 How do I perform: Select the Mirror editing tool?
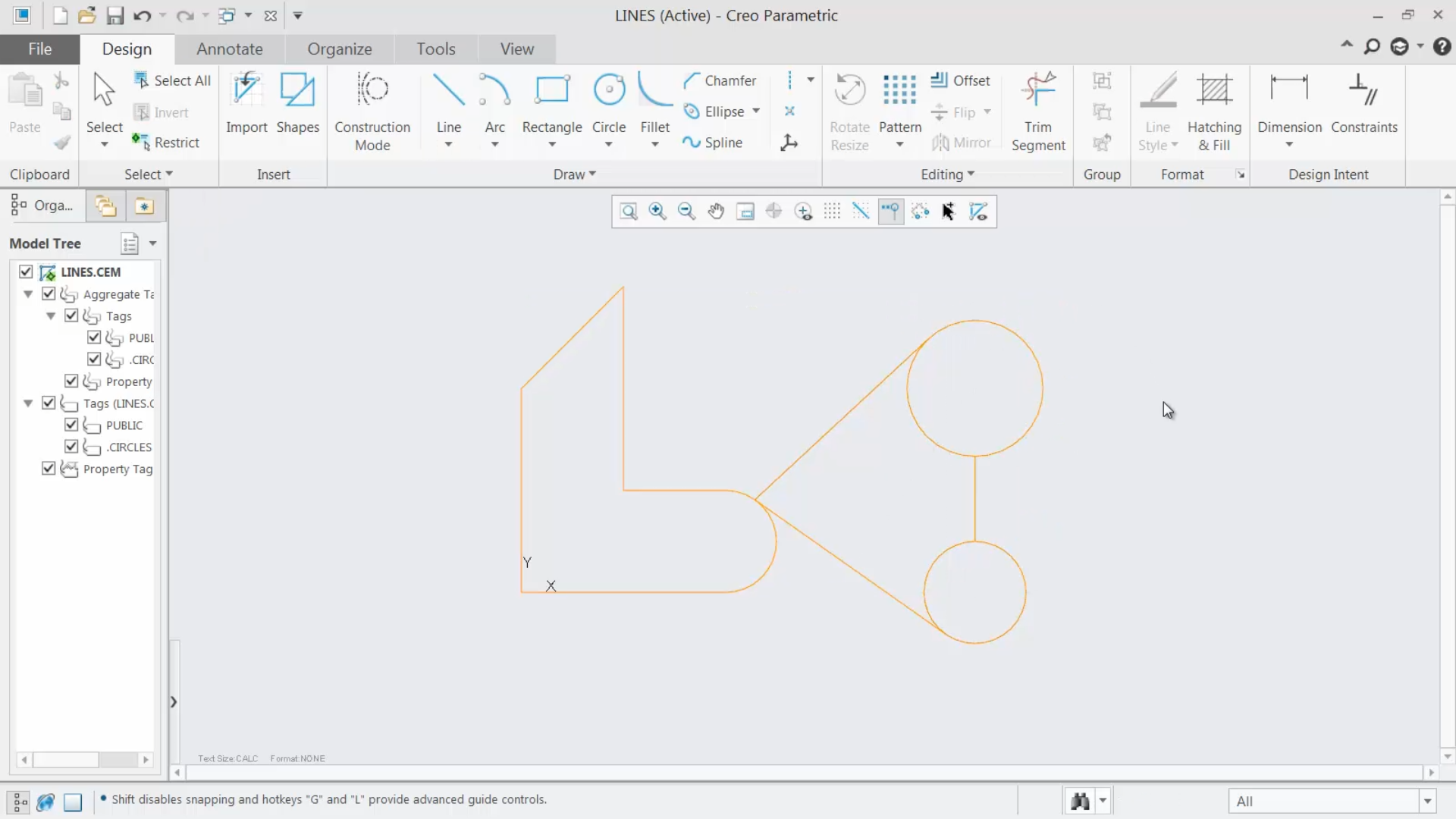[x=962, y=143]
